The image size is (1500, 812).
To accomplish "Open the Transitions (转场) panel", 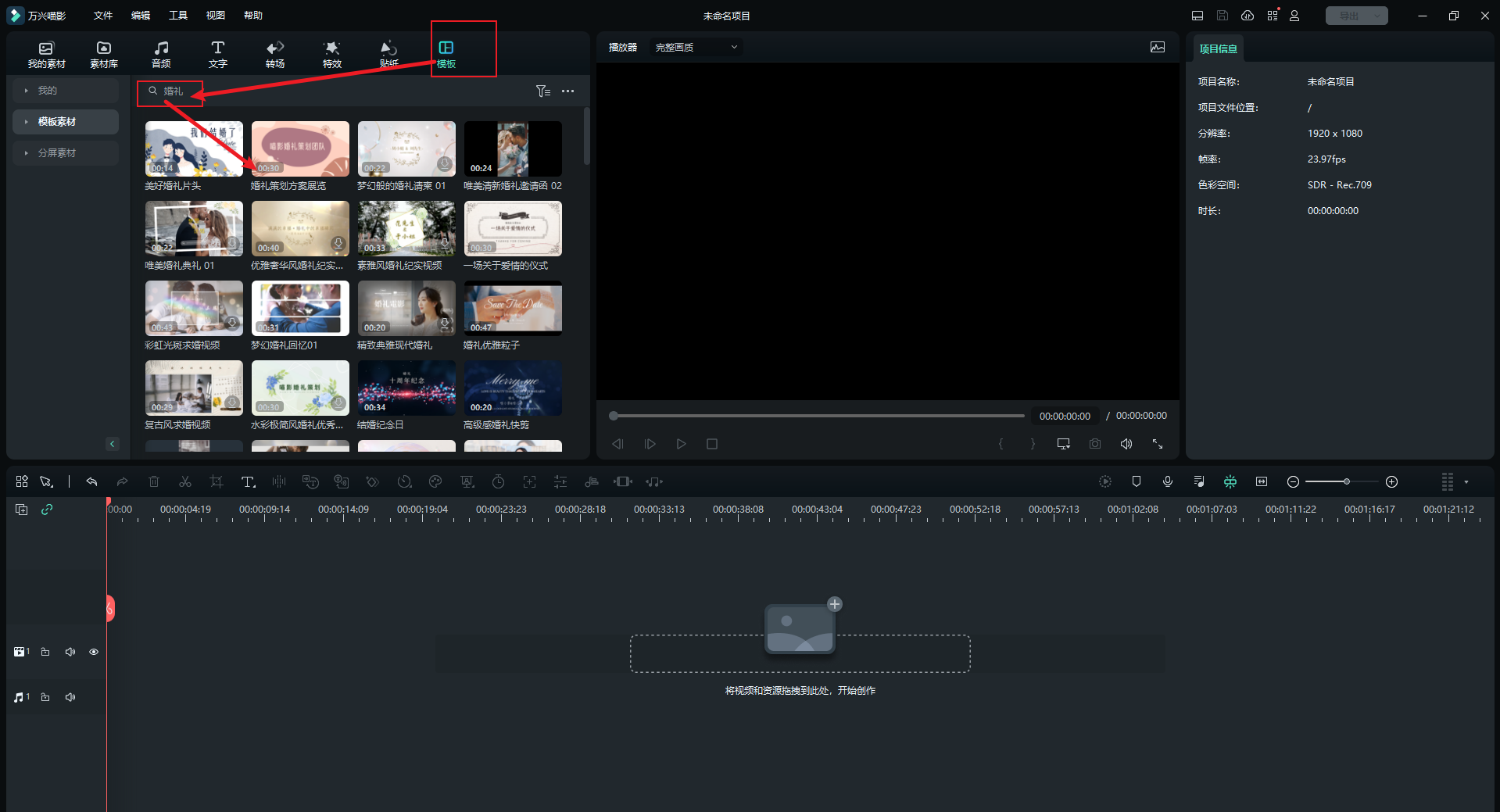I will [x=275, y=54].
